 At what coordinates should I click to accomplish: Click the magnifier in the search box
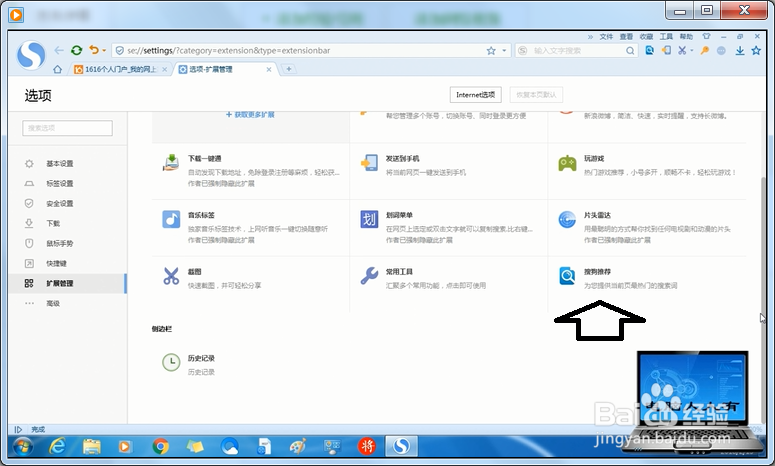click(630, 50)
